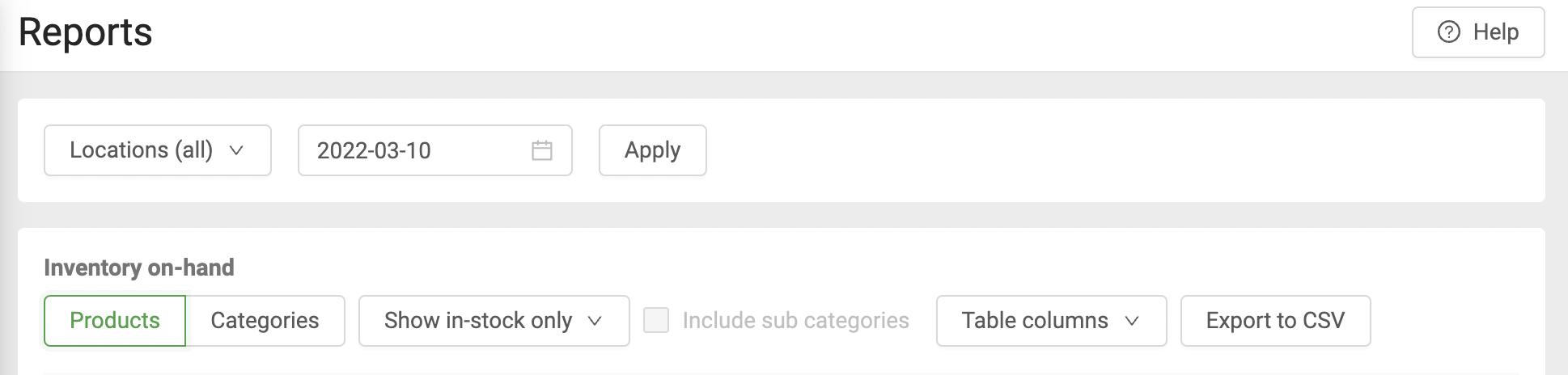Open the Locations (all) dropdown
This screenshot has height=375, width=1568.
tap(157, 150)
